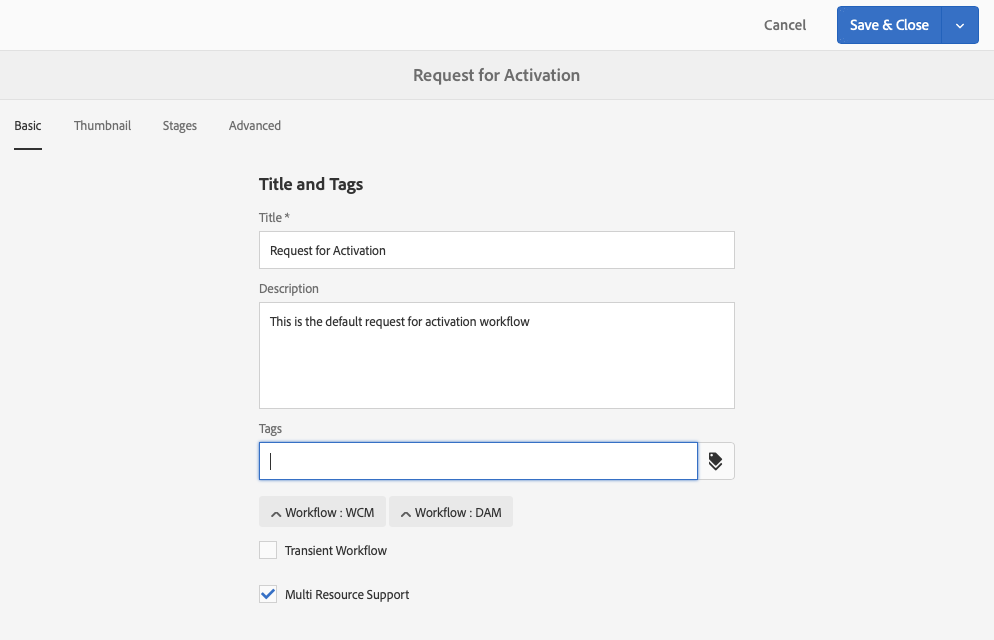Screen dimensions: 994x640
Task: Click the chevron icon on Workflow : DAM tag
Action: (405, 513)
